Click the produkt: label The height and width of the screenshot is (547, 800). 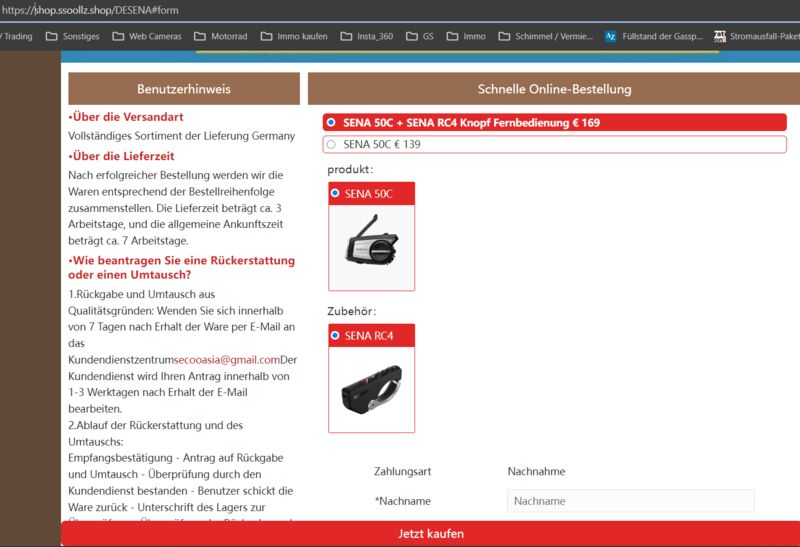coord(351,169)
